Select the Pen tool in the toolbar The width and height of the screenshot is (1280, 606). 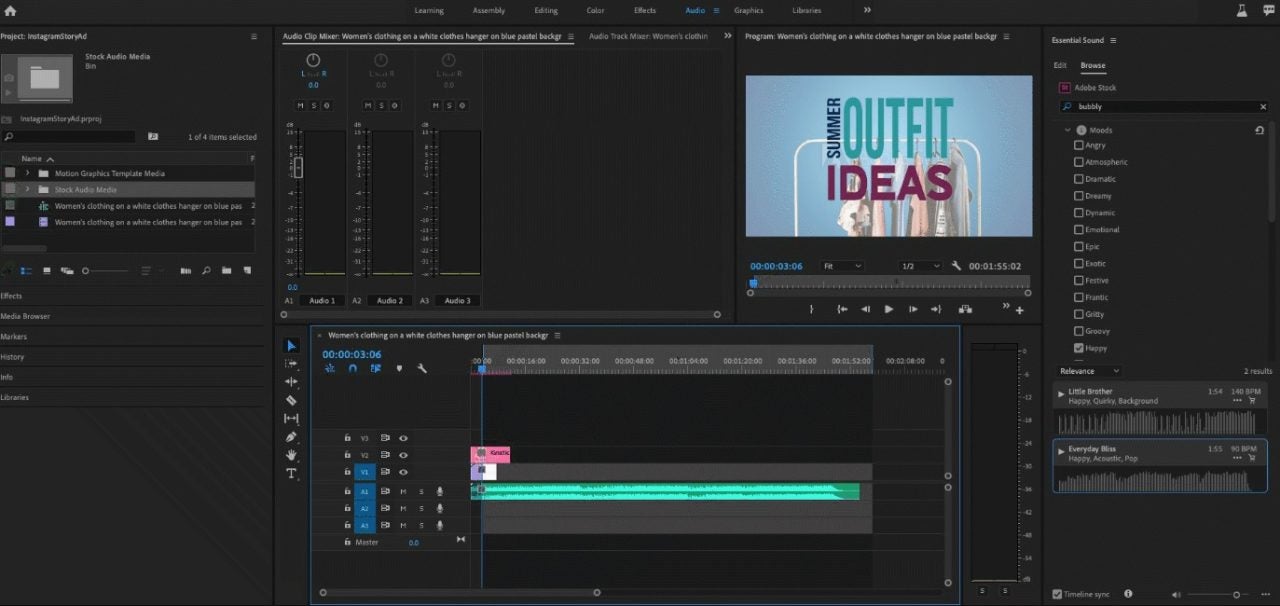[x=291, y=437]
